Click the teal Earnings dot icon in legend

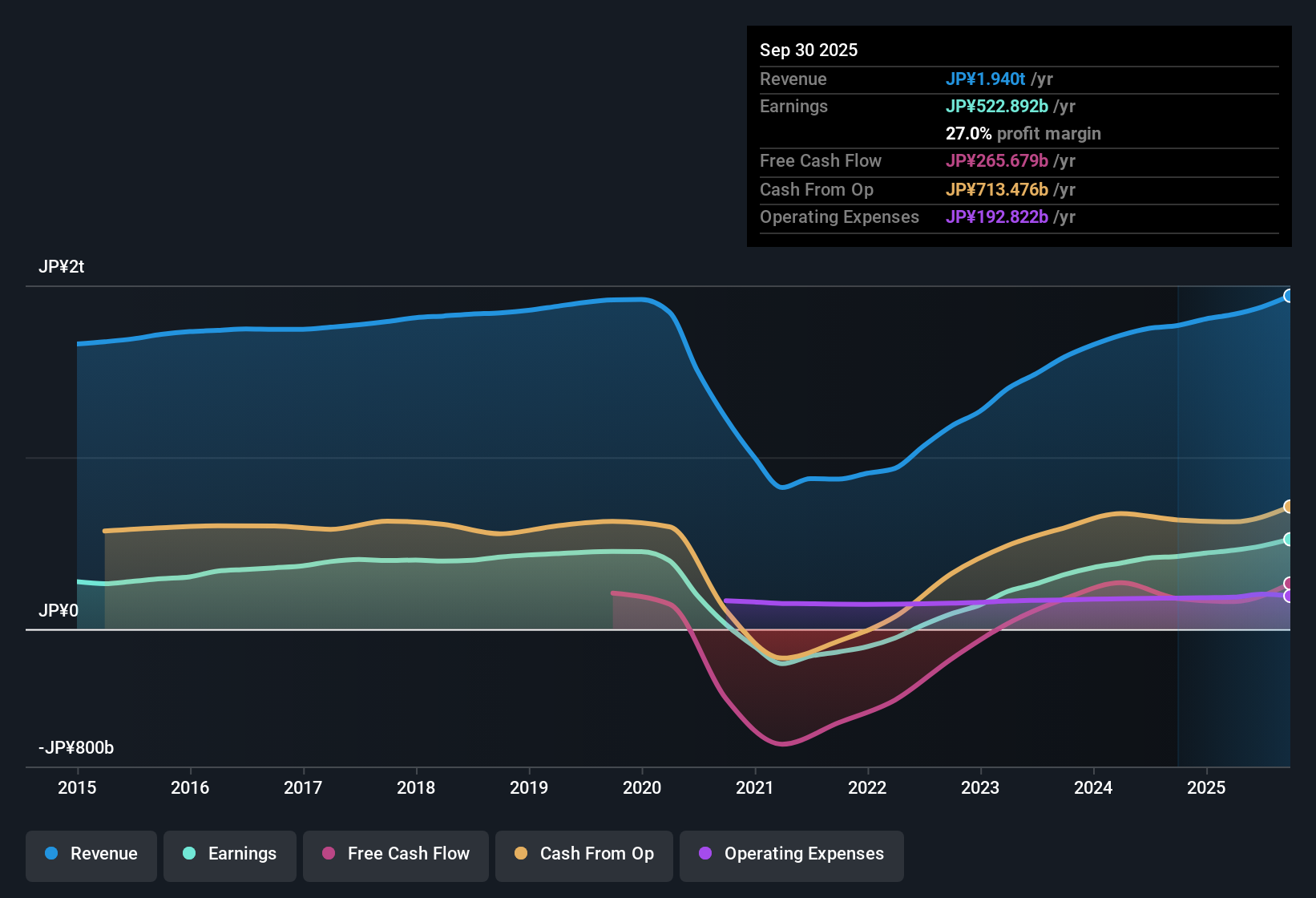coord(189,854)
